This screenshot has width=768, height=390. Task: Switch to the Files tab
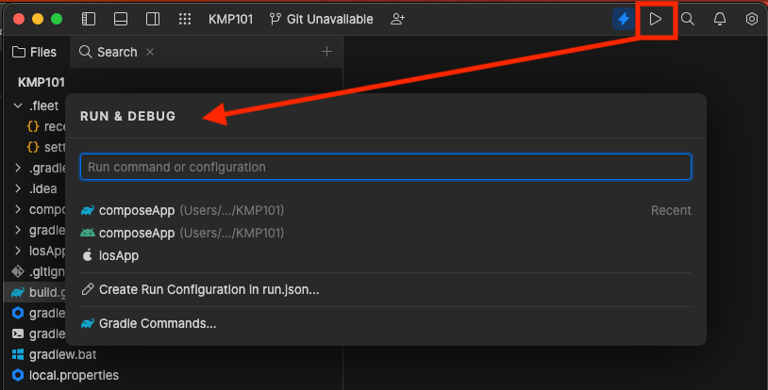tap(34, 52)
